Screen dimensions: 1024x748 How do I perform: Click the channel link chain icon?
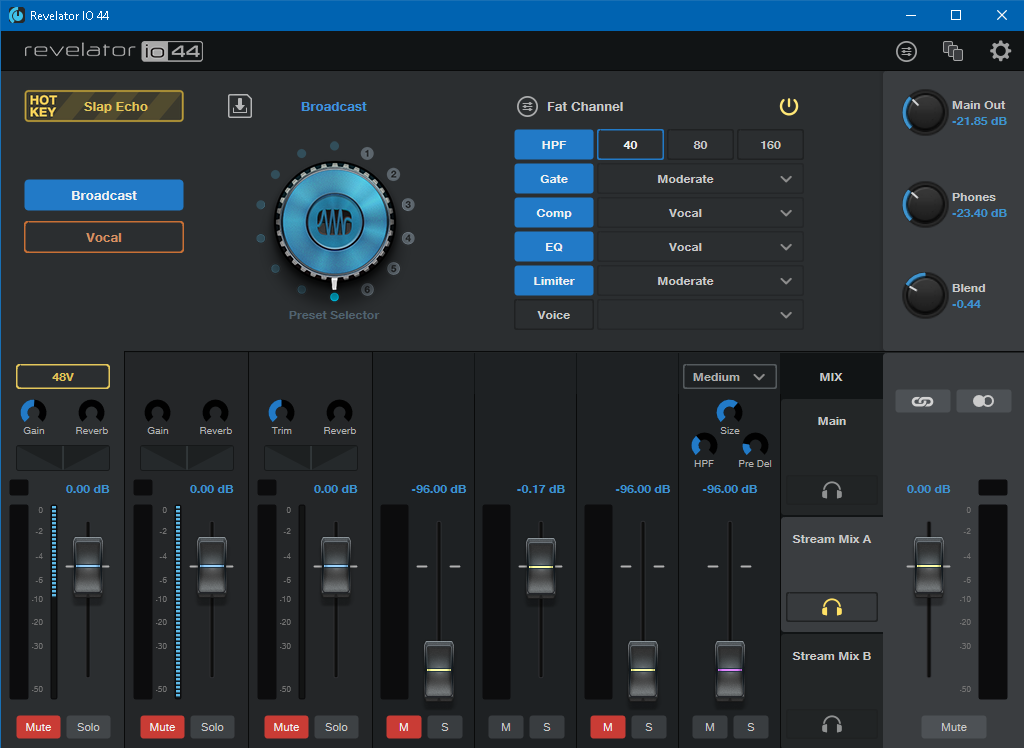point(922,401)
